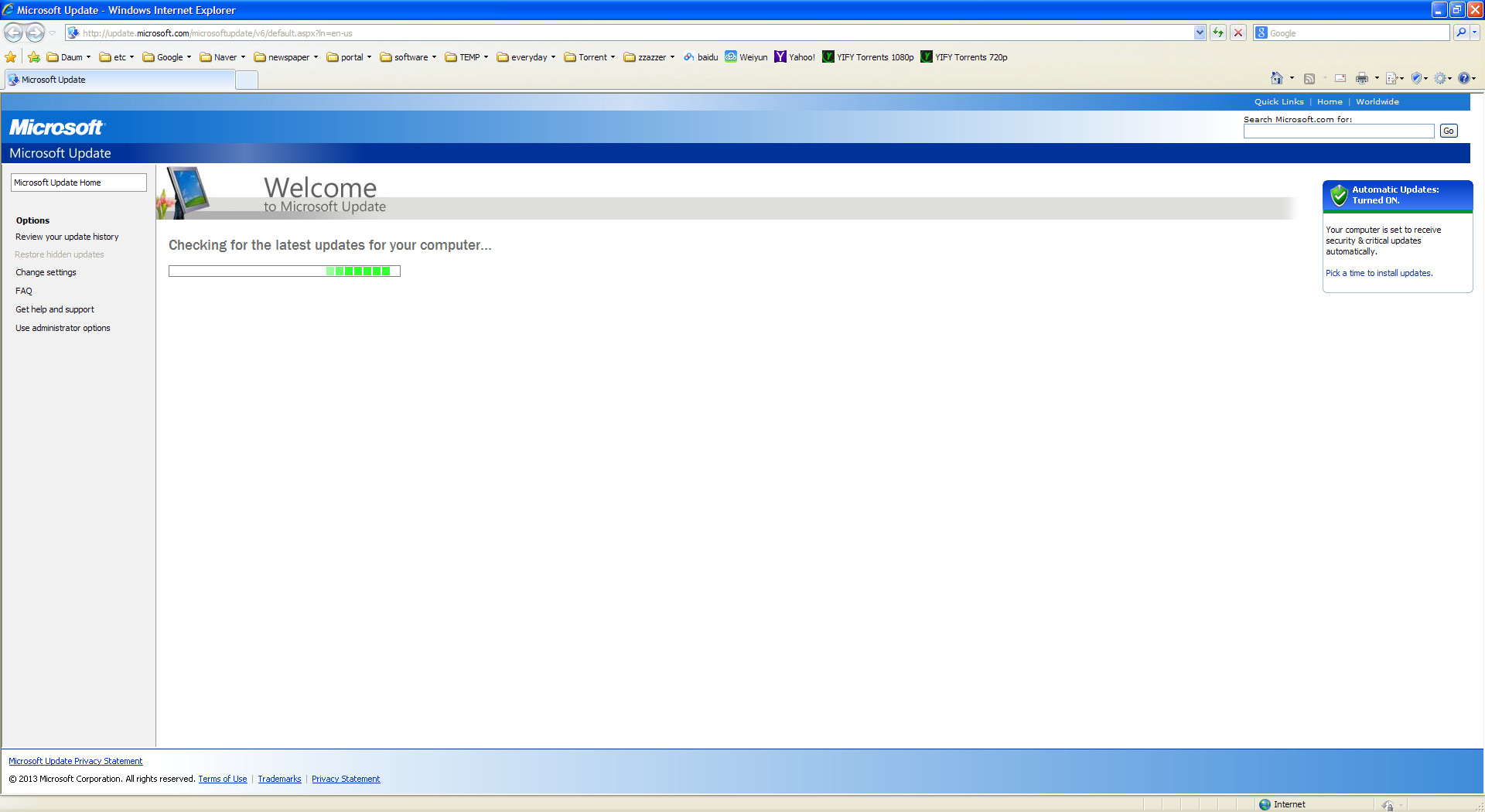Click Pick a time to install updates
The height and width of the screenshot is (812, 1485).
(x=1379, y=273)
